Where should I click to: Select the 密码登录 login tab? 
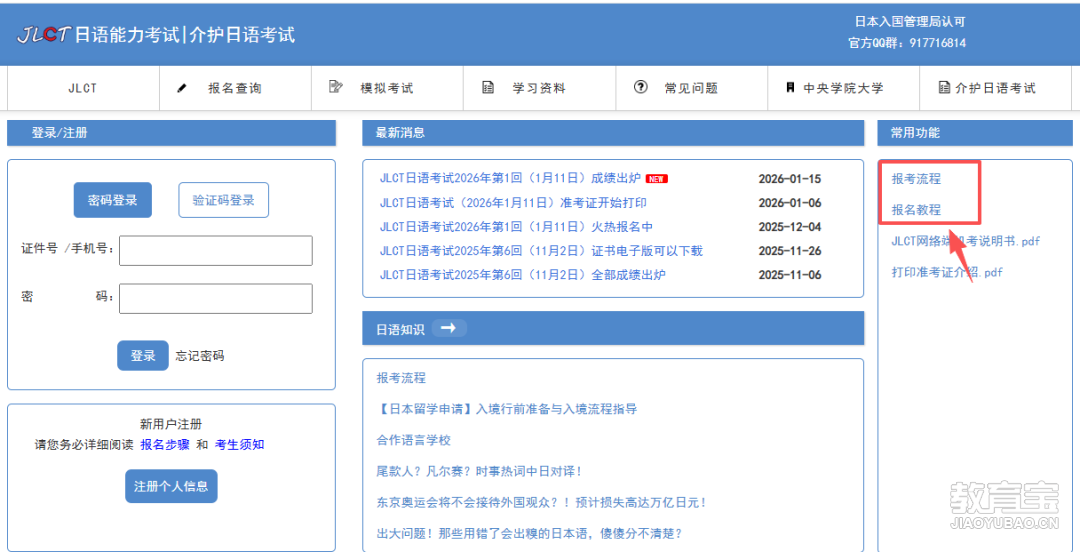113,200
